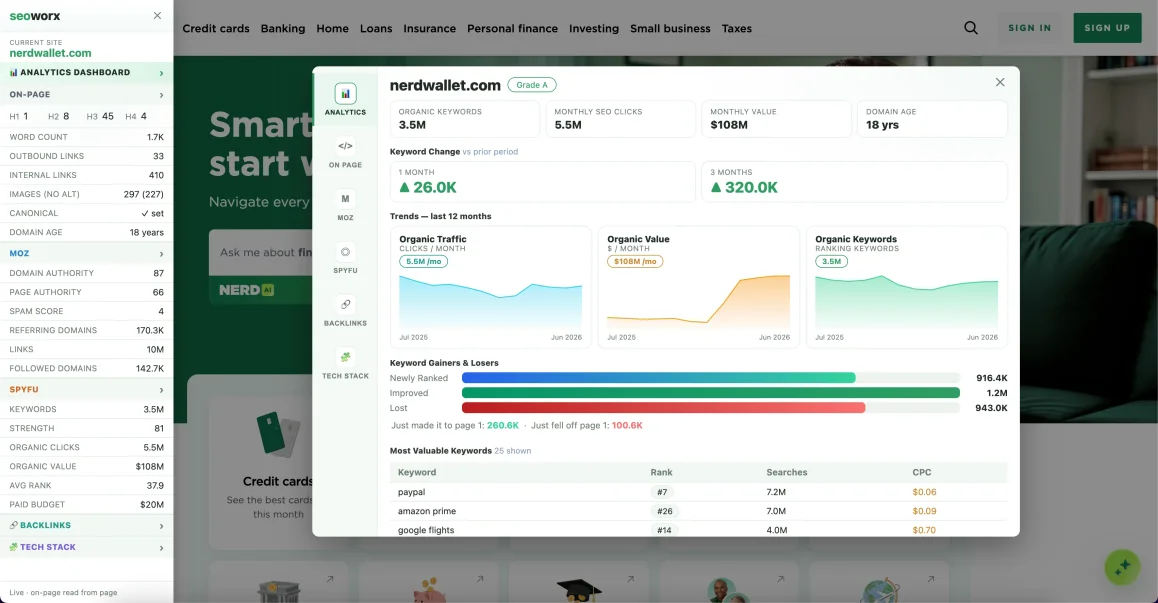Click the 1 Month 26.0K keyword change card
Screen dimensions: 1158x603
(542, 182)
